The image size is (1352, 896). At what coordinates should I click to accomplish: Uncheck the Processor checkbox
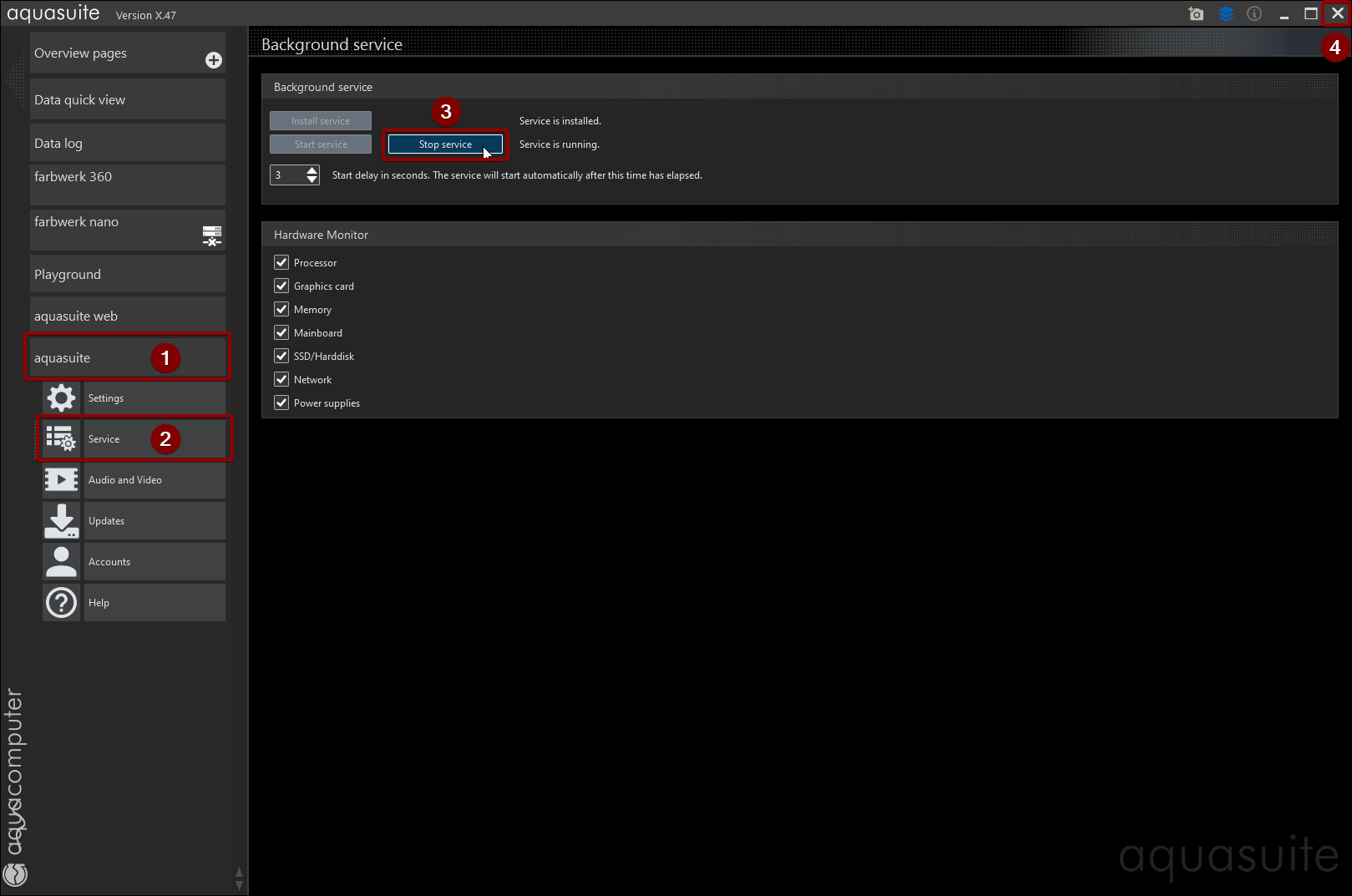[281, 263]
